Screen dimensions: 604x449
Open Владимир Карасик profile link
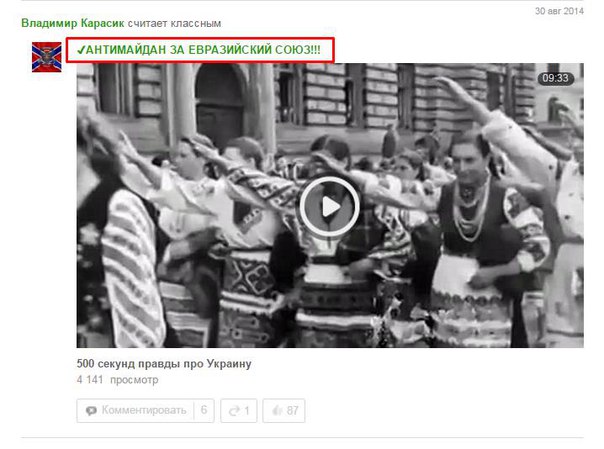[x=73, y=23]
